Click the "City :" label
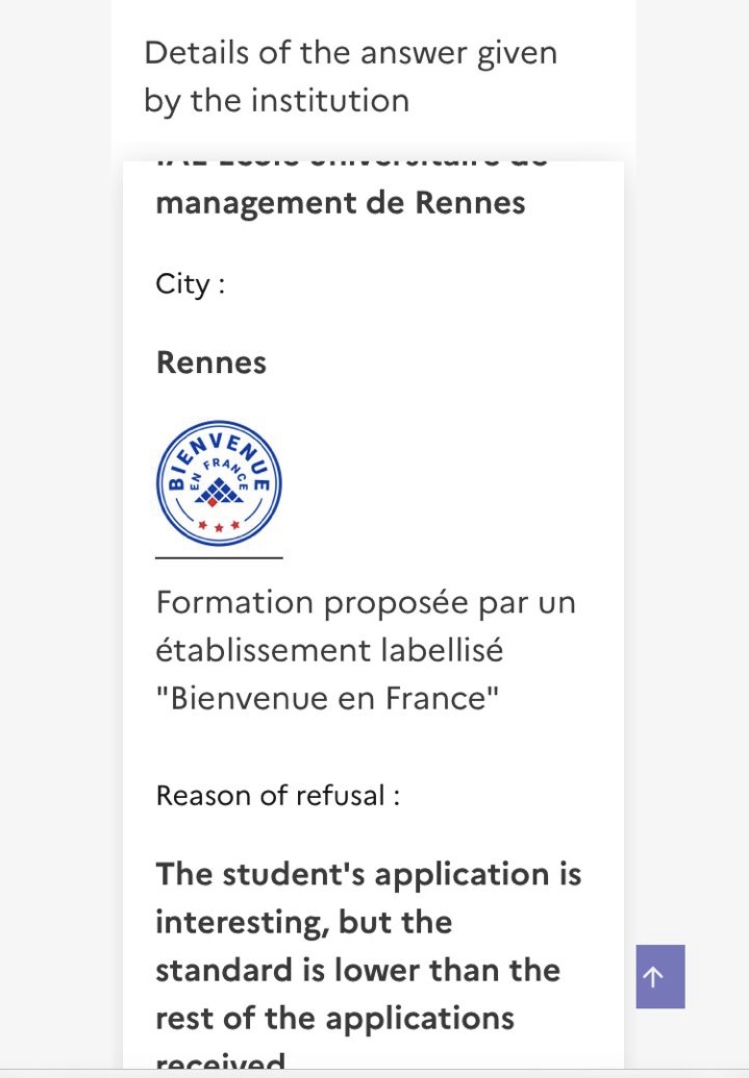This screenshot has width=749, height=1078. point(190,284)
